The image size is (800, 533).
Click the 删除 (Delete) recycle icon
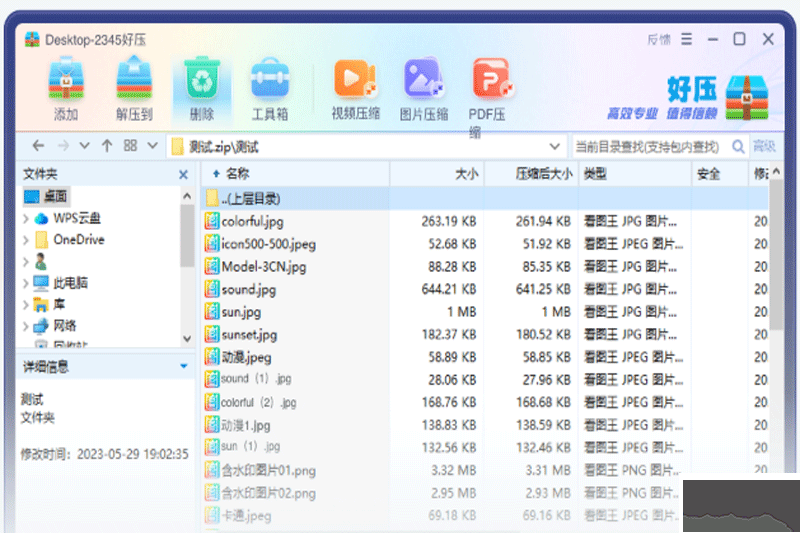click(x=201, y=79)
